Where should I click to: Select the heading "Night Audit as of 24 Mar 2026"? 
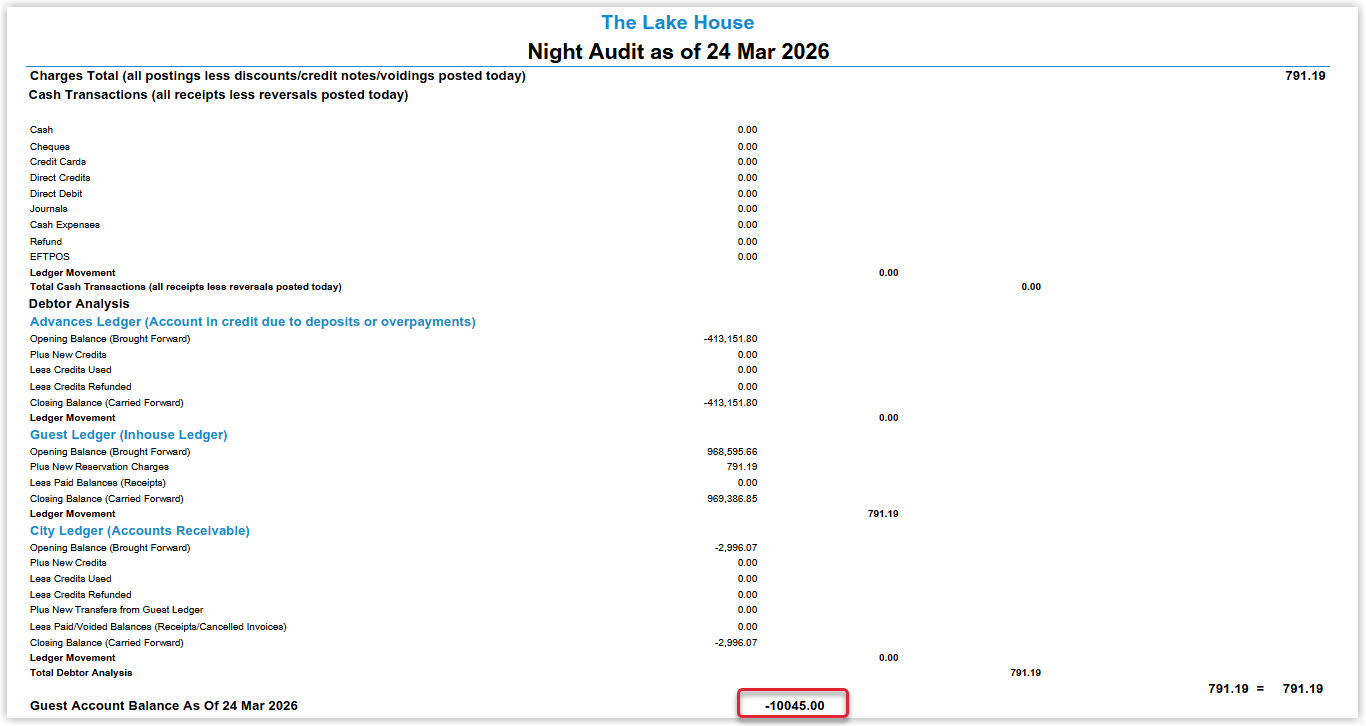click(x=678, y=51)
